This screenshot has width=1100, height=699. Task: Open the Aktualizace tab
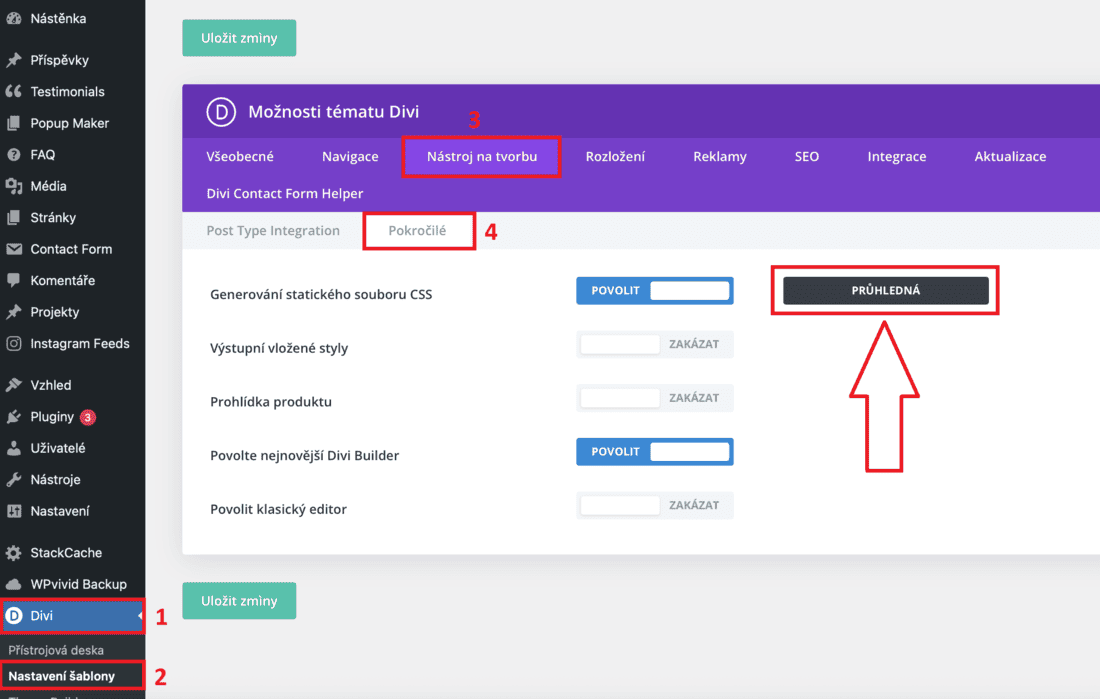[1010, 157]
